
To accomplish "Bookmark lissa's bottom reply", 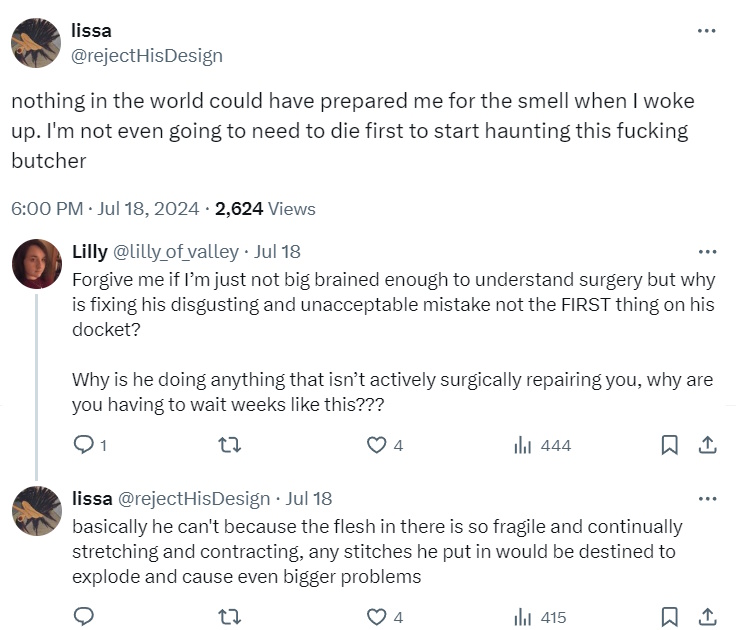I will pyautogui.click(x=669, y=617).
